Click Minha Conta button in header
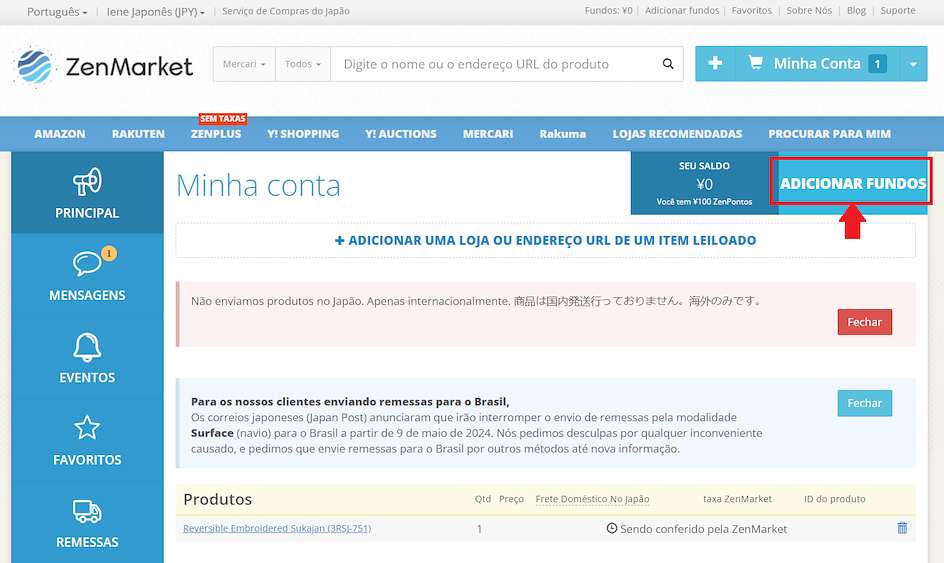 pos(817,64)
